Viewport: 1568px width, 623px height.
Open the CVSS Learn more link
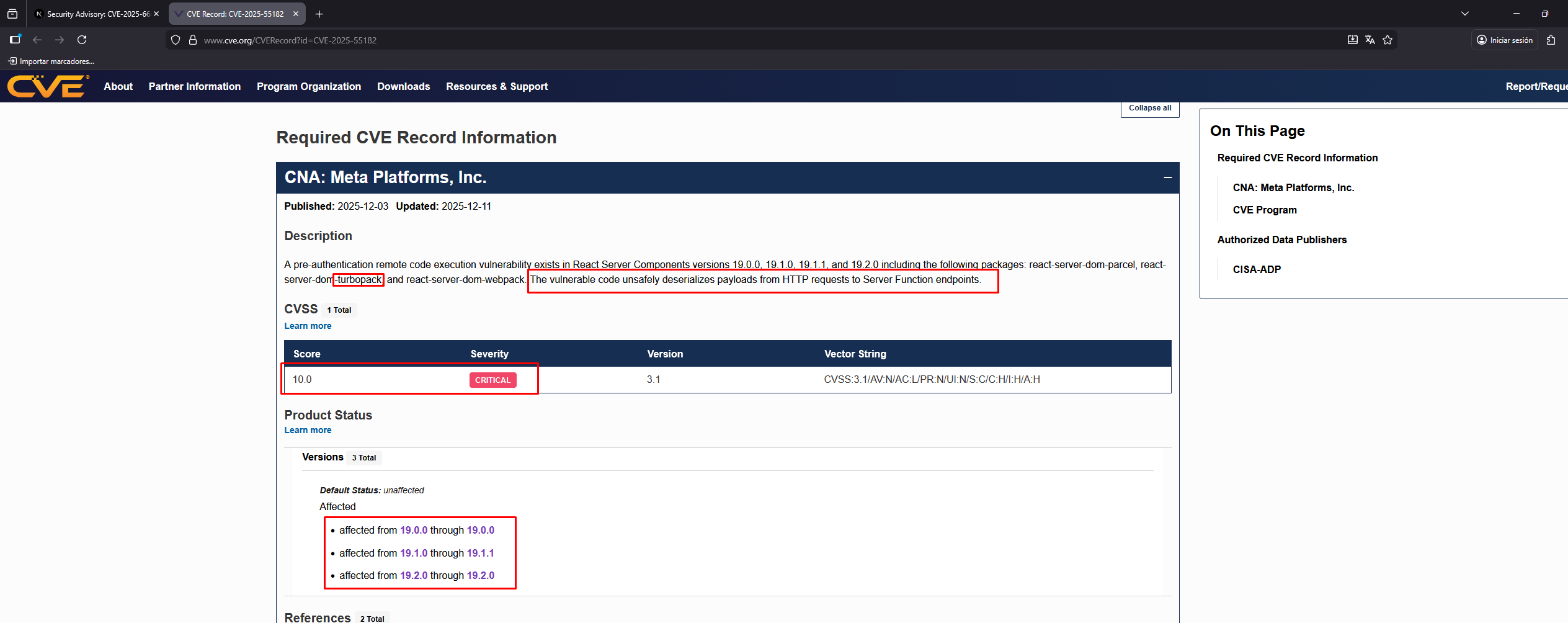point(308,325)
